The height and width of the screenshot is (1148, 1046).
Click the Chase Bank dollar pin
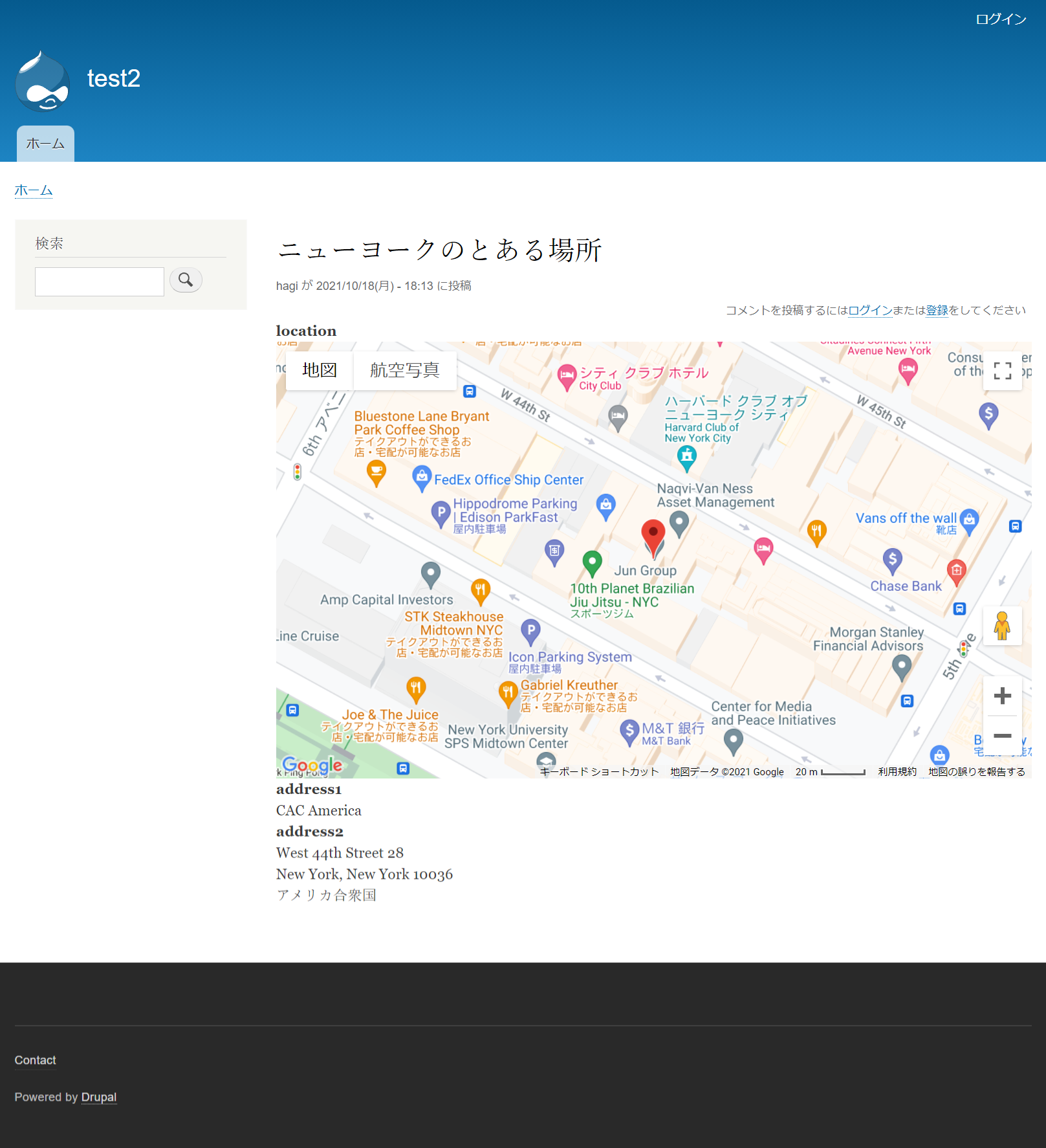click(x=892, y=561)
